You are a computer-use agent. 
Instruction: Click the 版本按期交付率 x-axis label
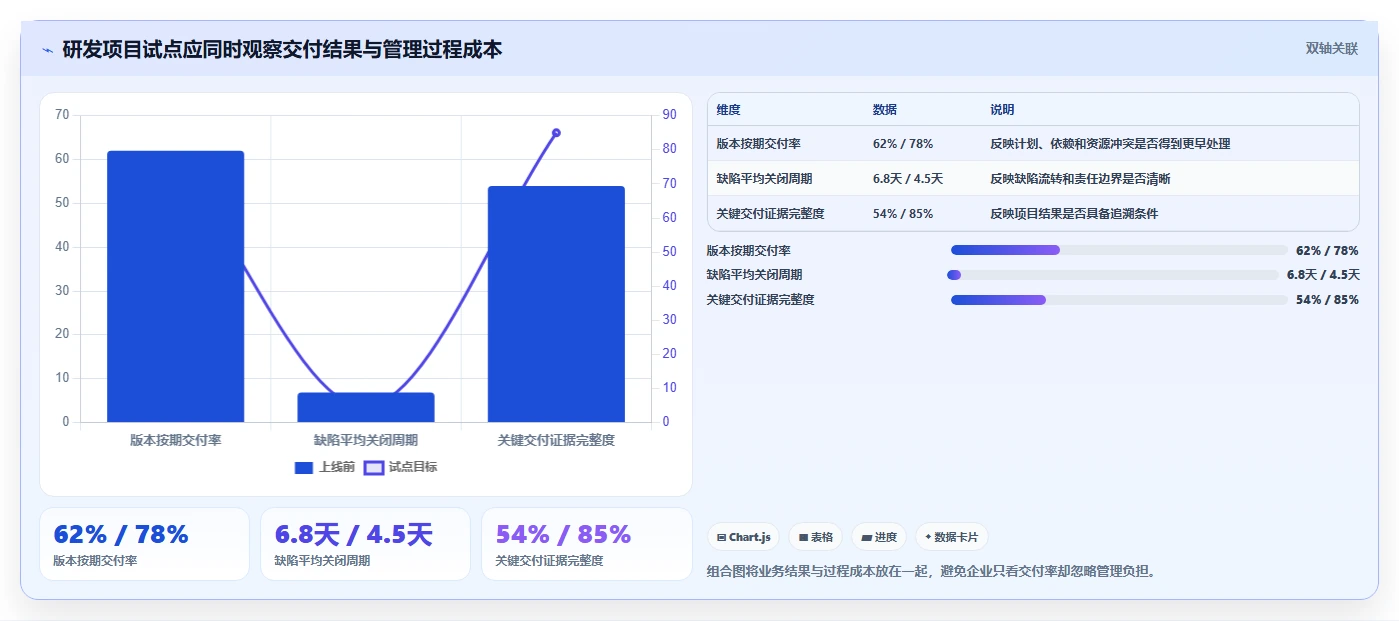click(176, 440)
